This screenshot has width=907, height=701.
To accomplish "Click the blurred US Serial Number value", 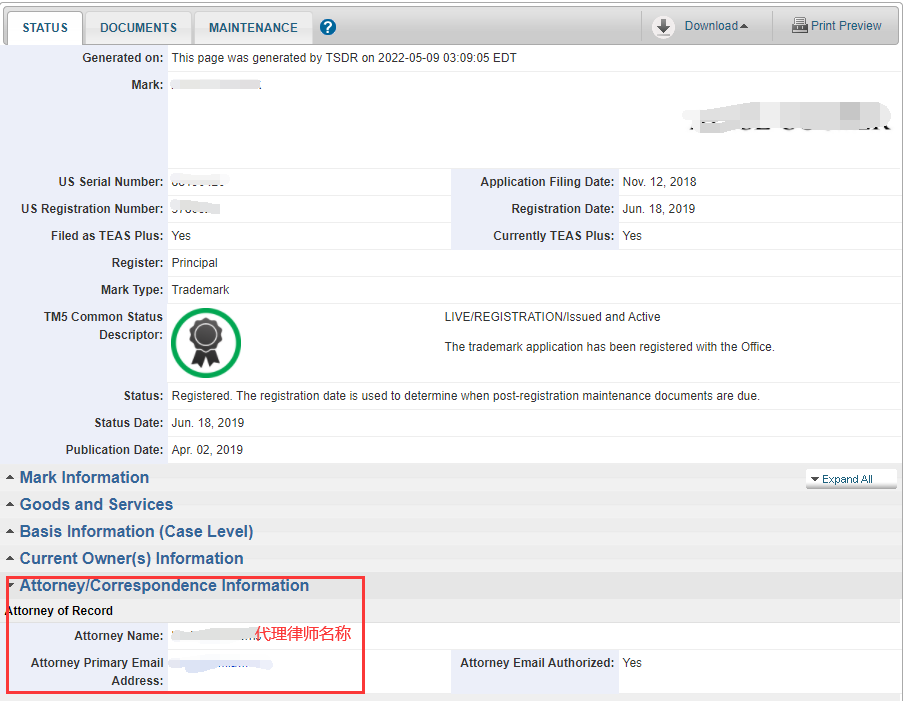I will click(197, 183).
